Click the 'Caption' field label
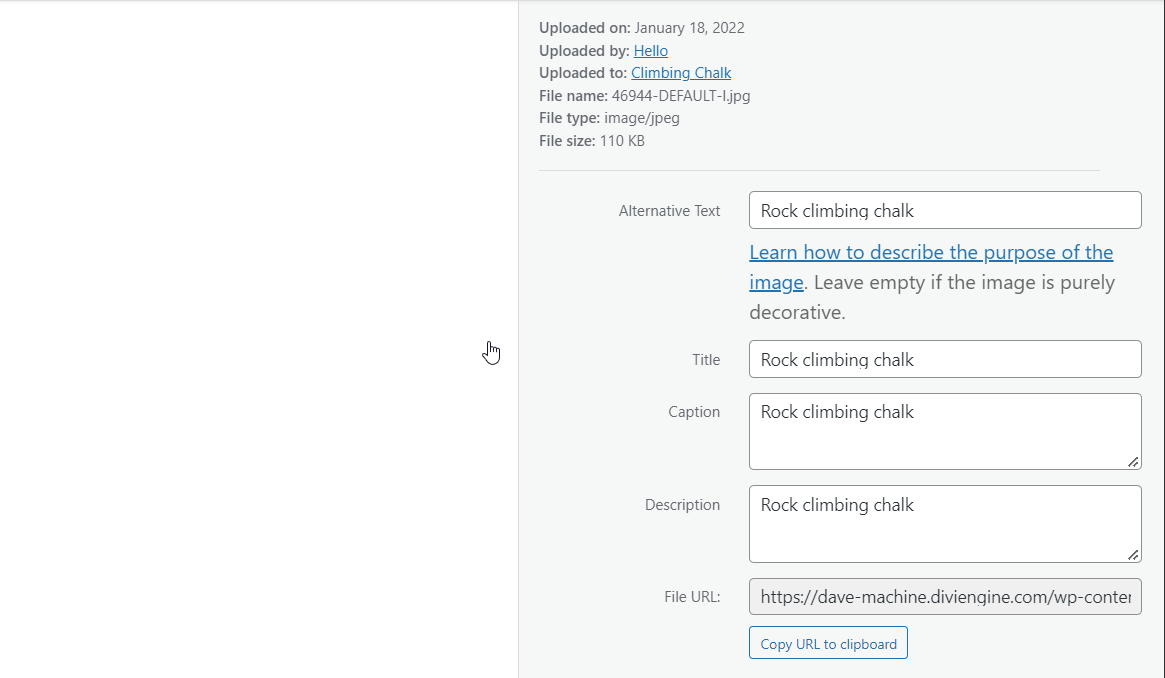Screen dimensions: 1165x678 pyautogui.click(x=693, y=412)
